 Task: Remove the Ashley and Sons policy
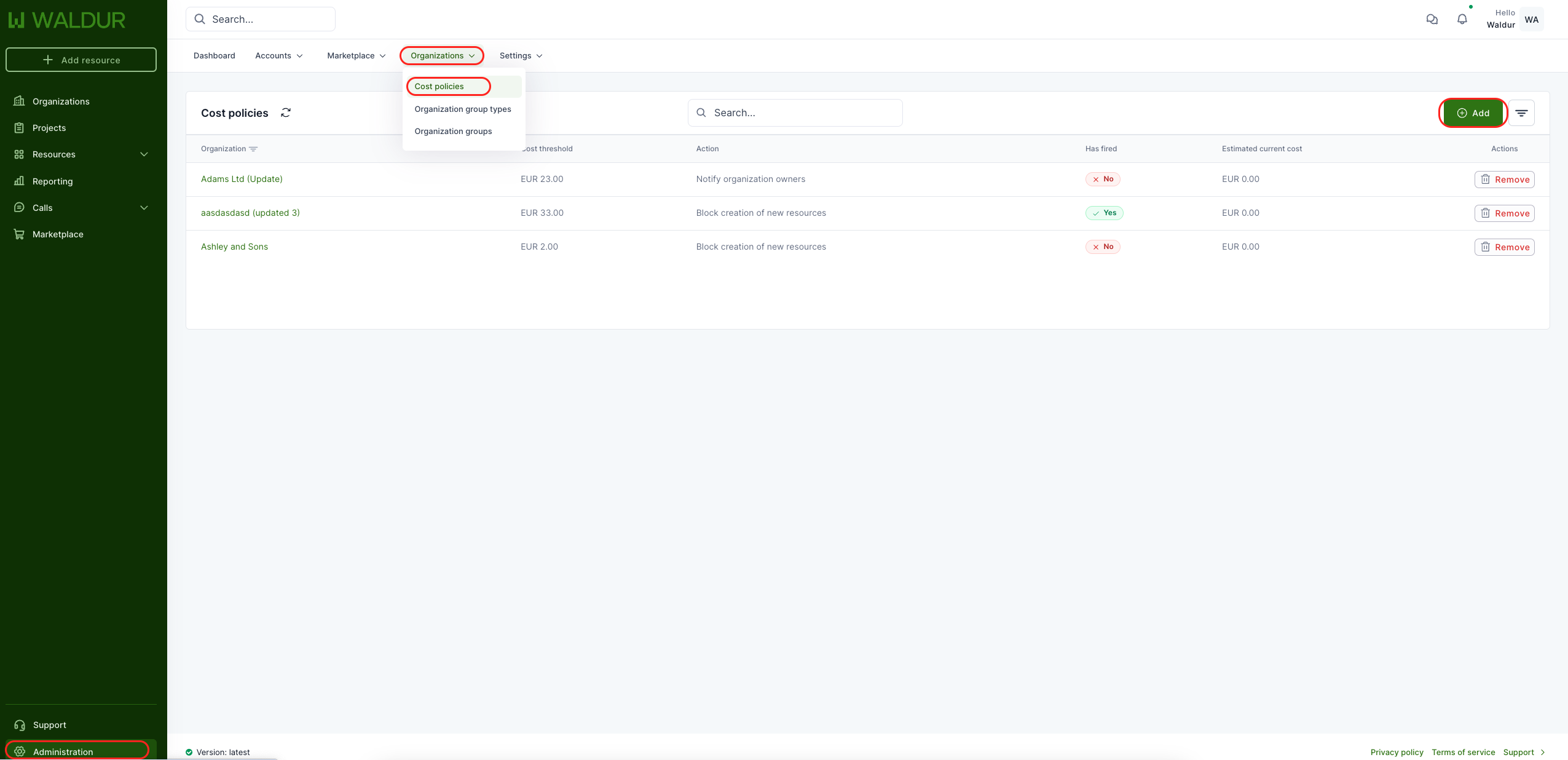(1504, 247)
